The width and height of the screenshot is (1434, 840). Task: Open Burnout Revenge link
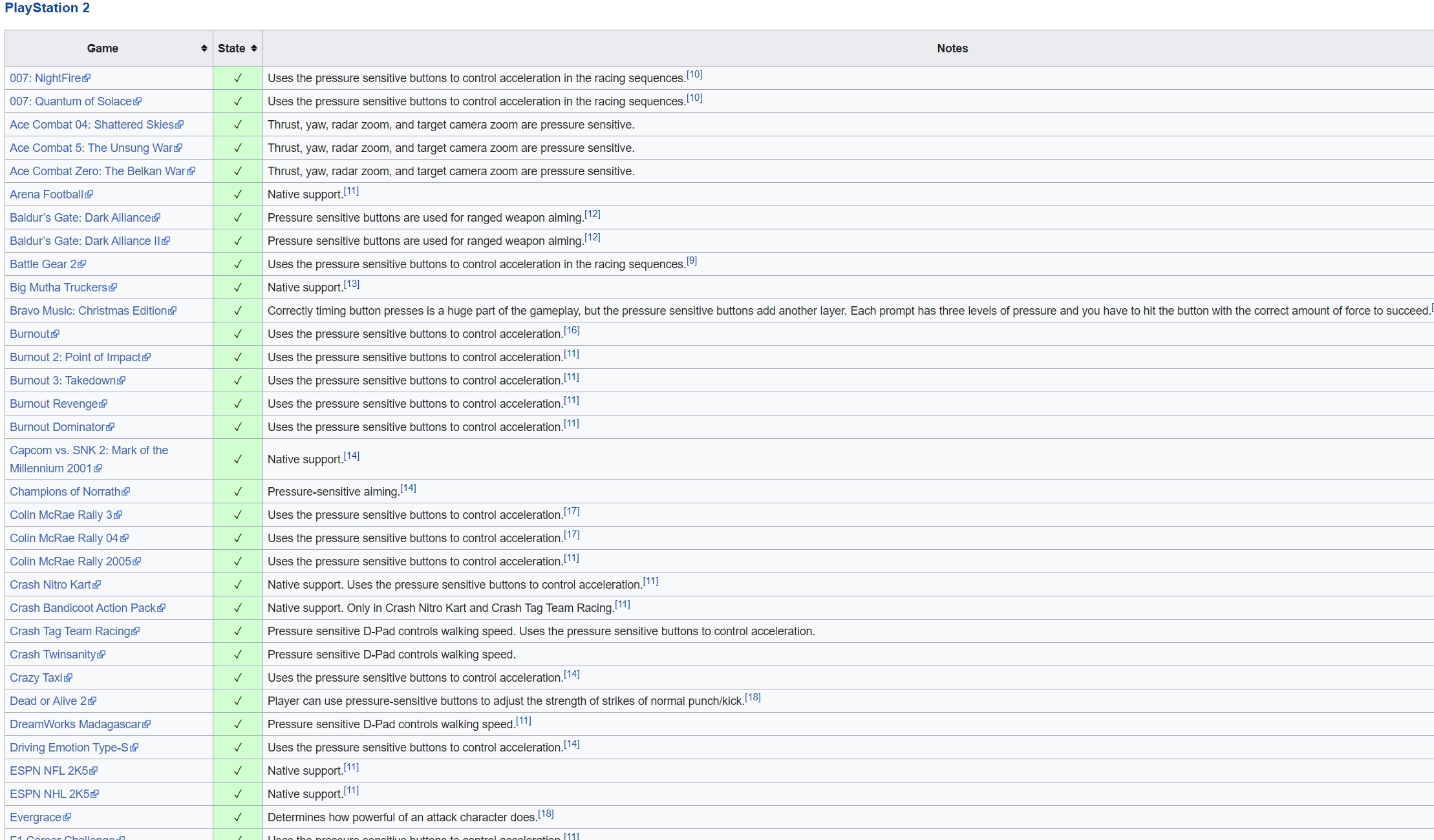tap(58, 404)
